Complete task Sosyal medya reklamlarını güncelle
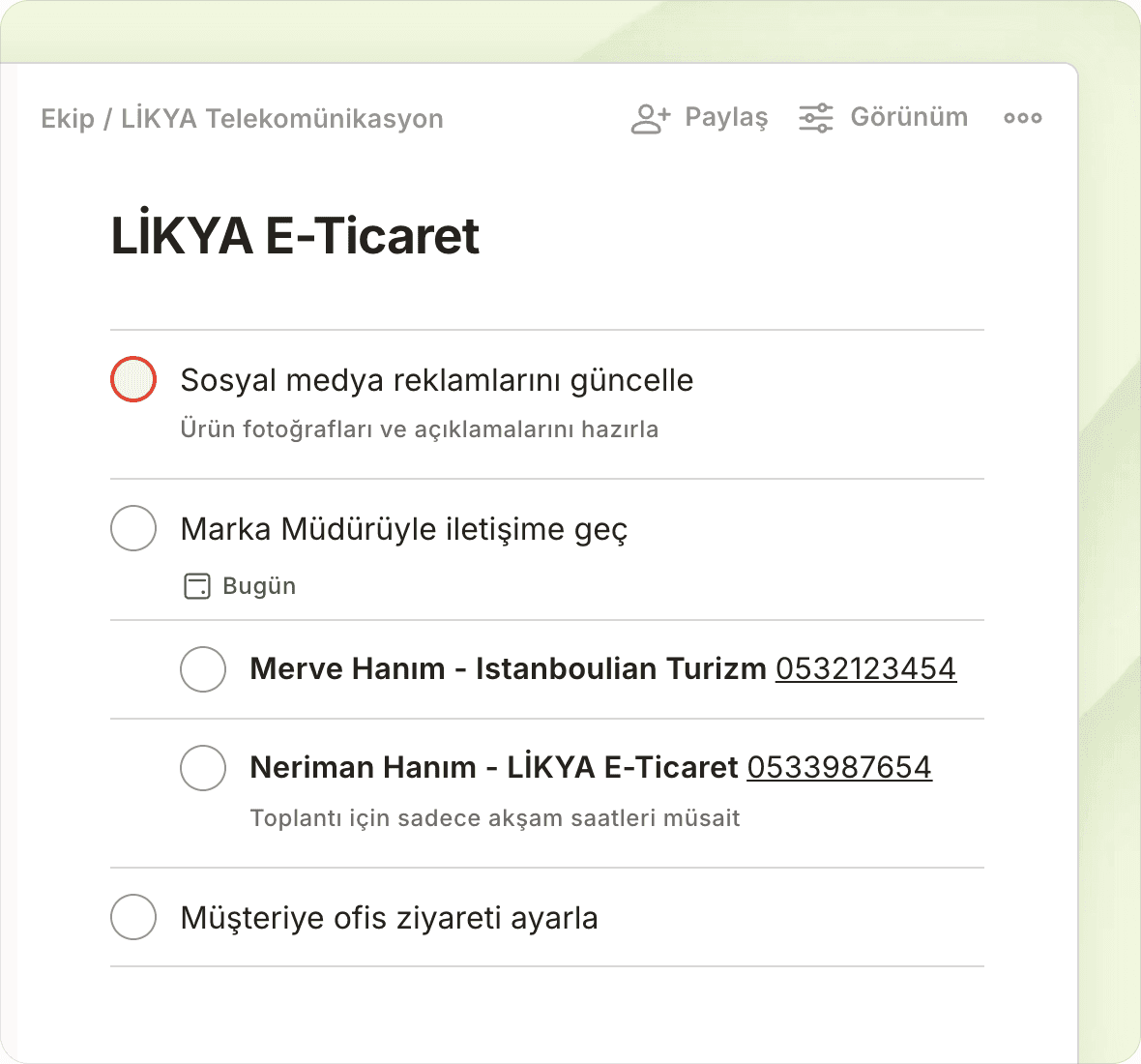Screen dimensions: 1141x1064 pyautogui.click(x=133, y=379)
